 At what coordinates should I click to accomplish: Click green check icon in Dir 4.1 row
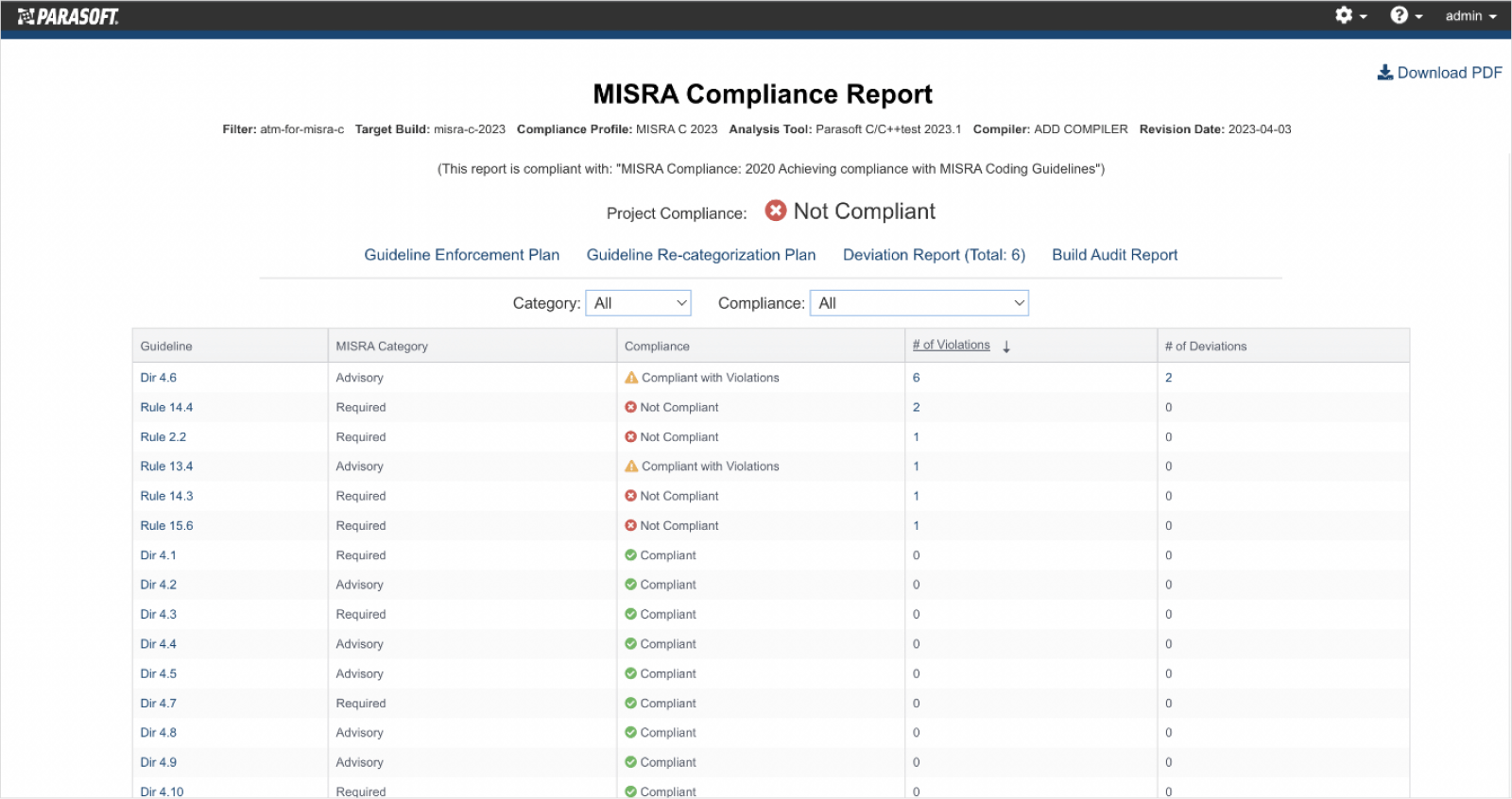point(630,555)
